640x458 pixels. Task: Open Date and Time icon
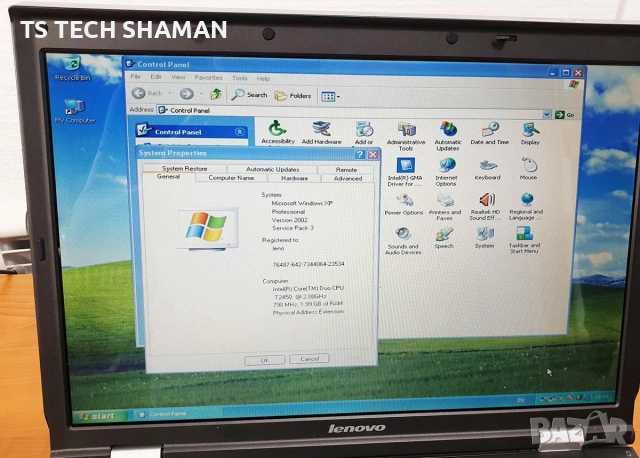489,133
